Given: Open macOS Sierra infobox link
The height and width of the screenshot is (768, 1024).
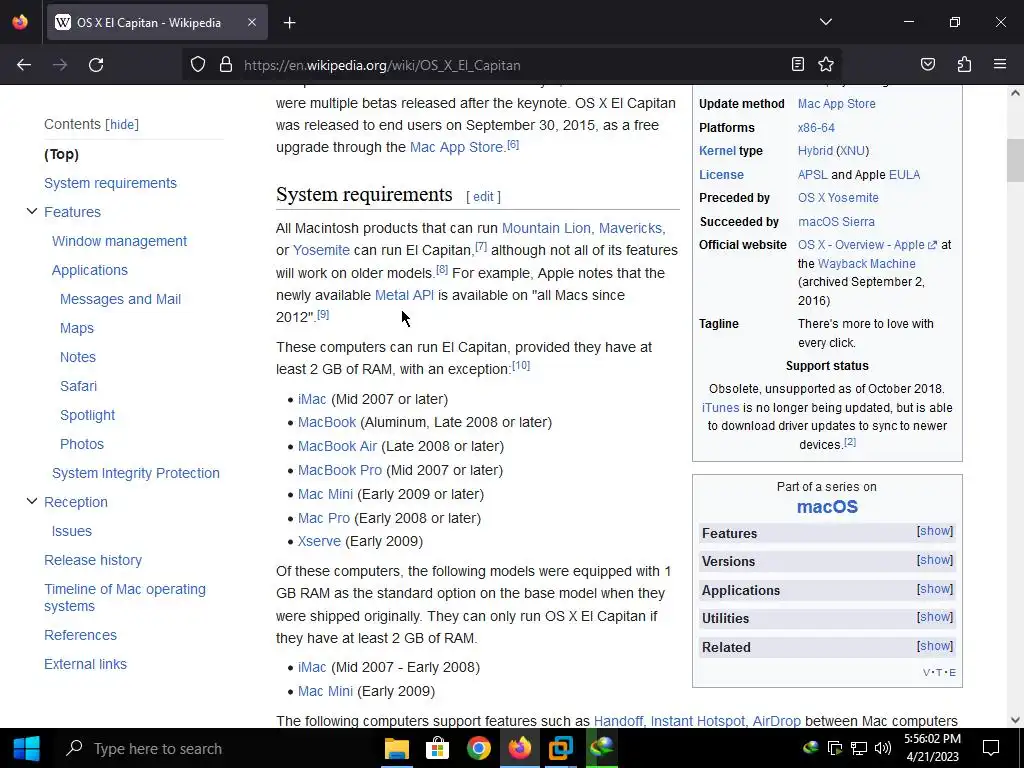Looking at the screenshot, I should 836,221.
